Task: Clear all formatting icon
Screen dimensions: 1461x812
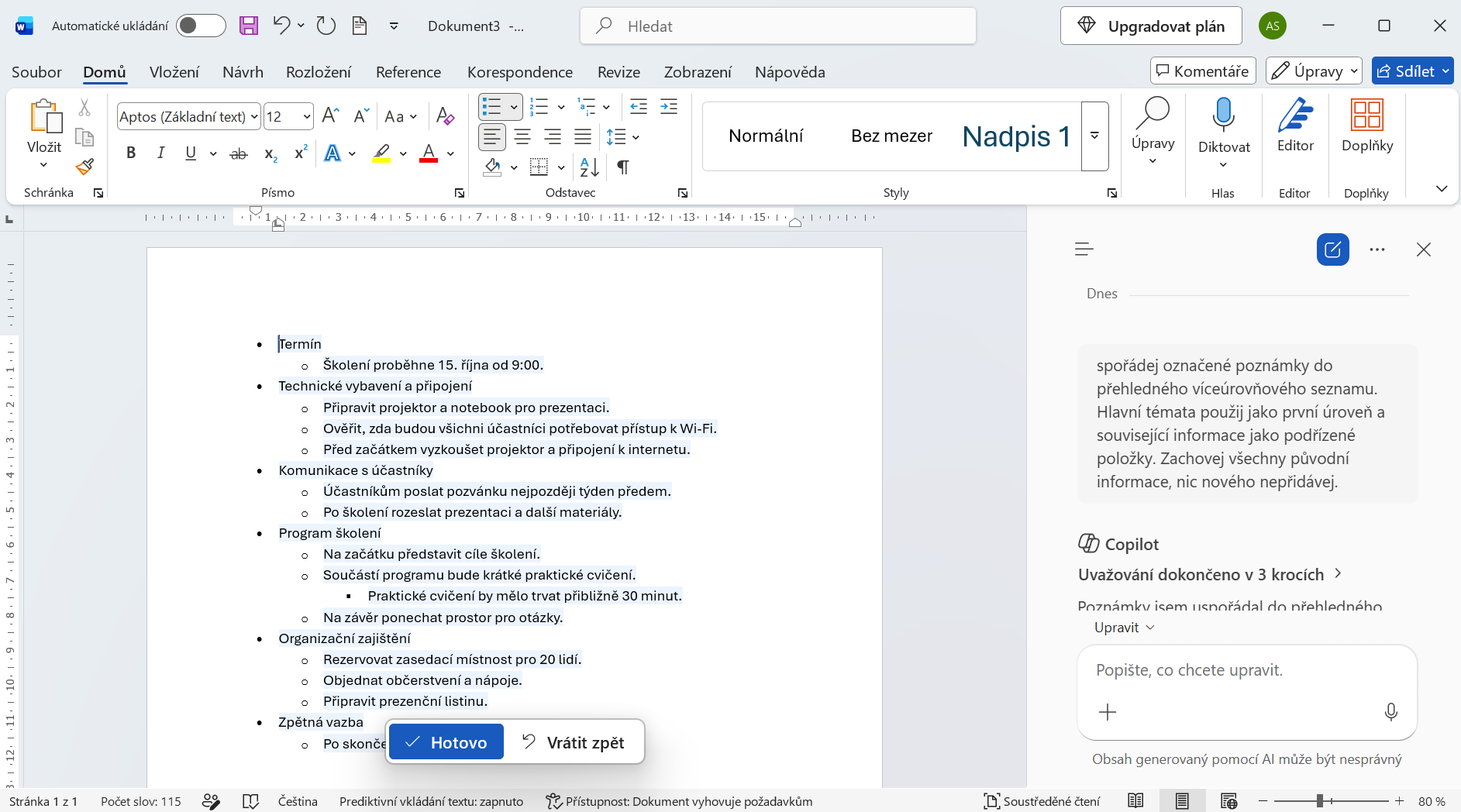Action: pyautogui.click(x=445, y=116)
